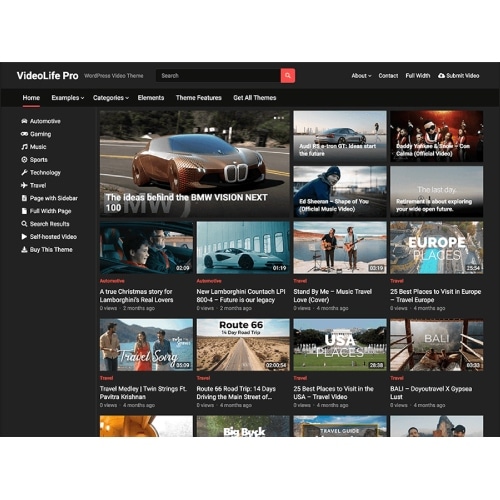Open the USA Places video thumbnail
Screen dimensions: 500x500
[340, 345]
